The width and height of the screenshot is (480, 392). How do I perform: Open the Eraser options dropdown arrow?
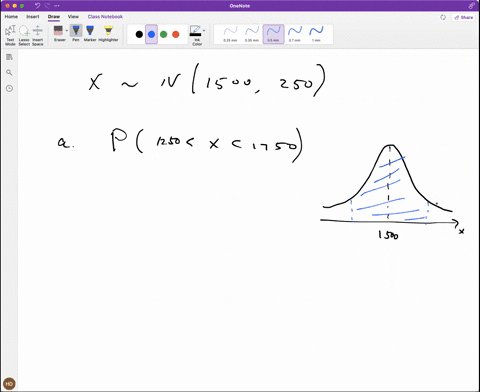pos(67,31)
